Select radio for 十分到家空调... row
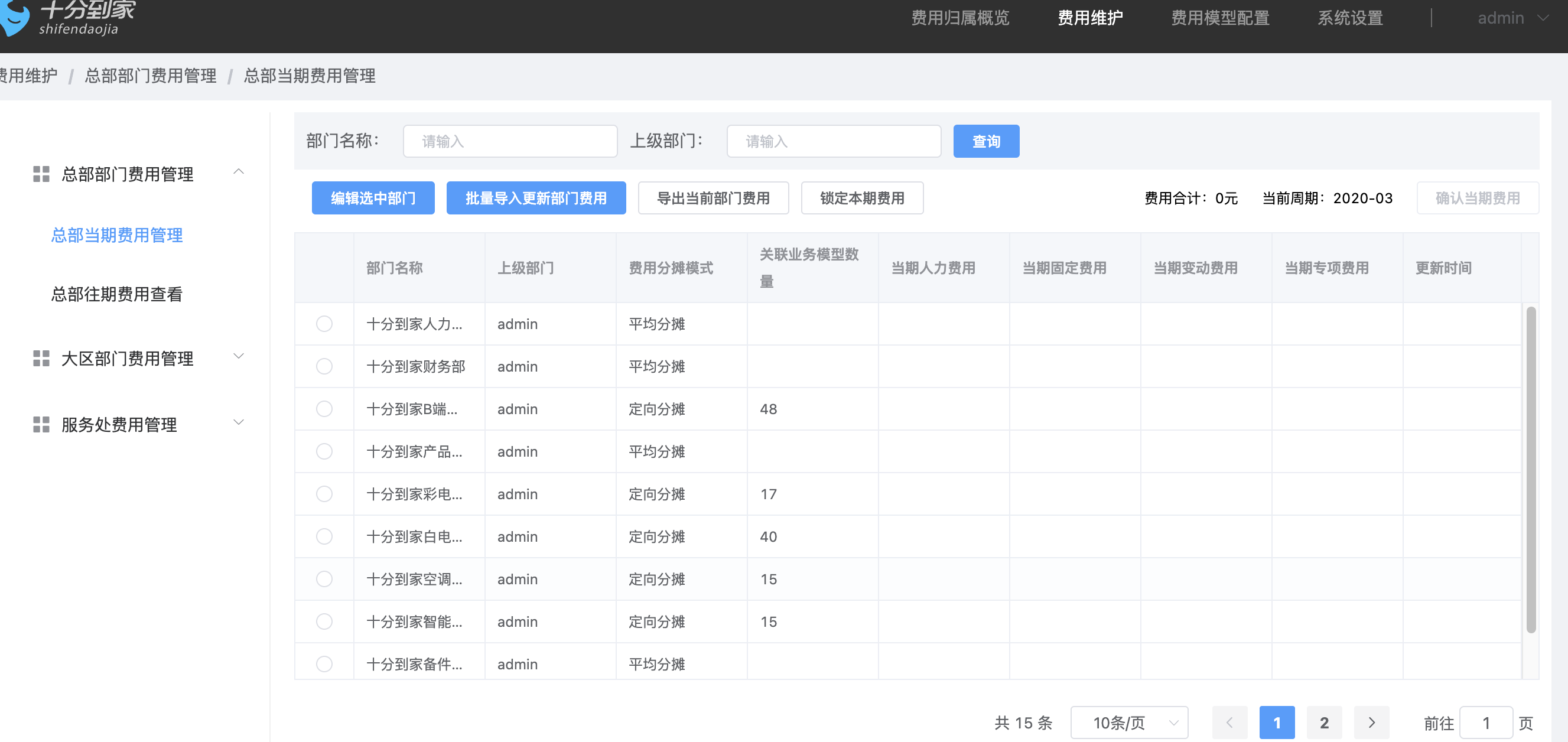1568x742 pixels. [324, 579]
